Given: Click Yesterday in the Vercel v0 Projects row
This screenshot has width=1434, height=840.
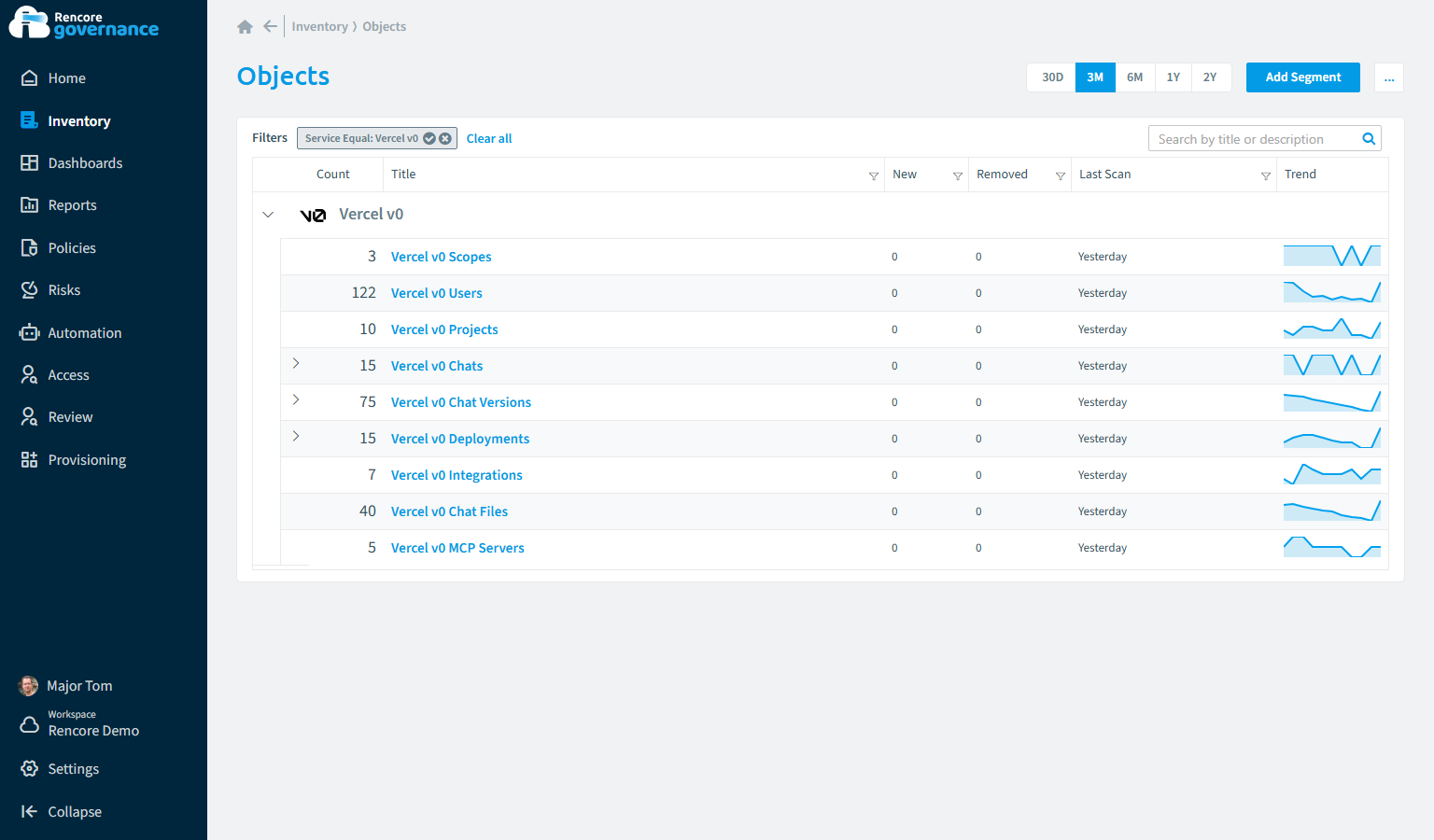Looking at the screenshot, I should (1103, 329).
